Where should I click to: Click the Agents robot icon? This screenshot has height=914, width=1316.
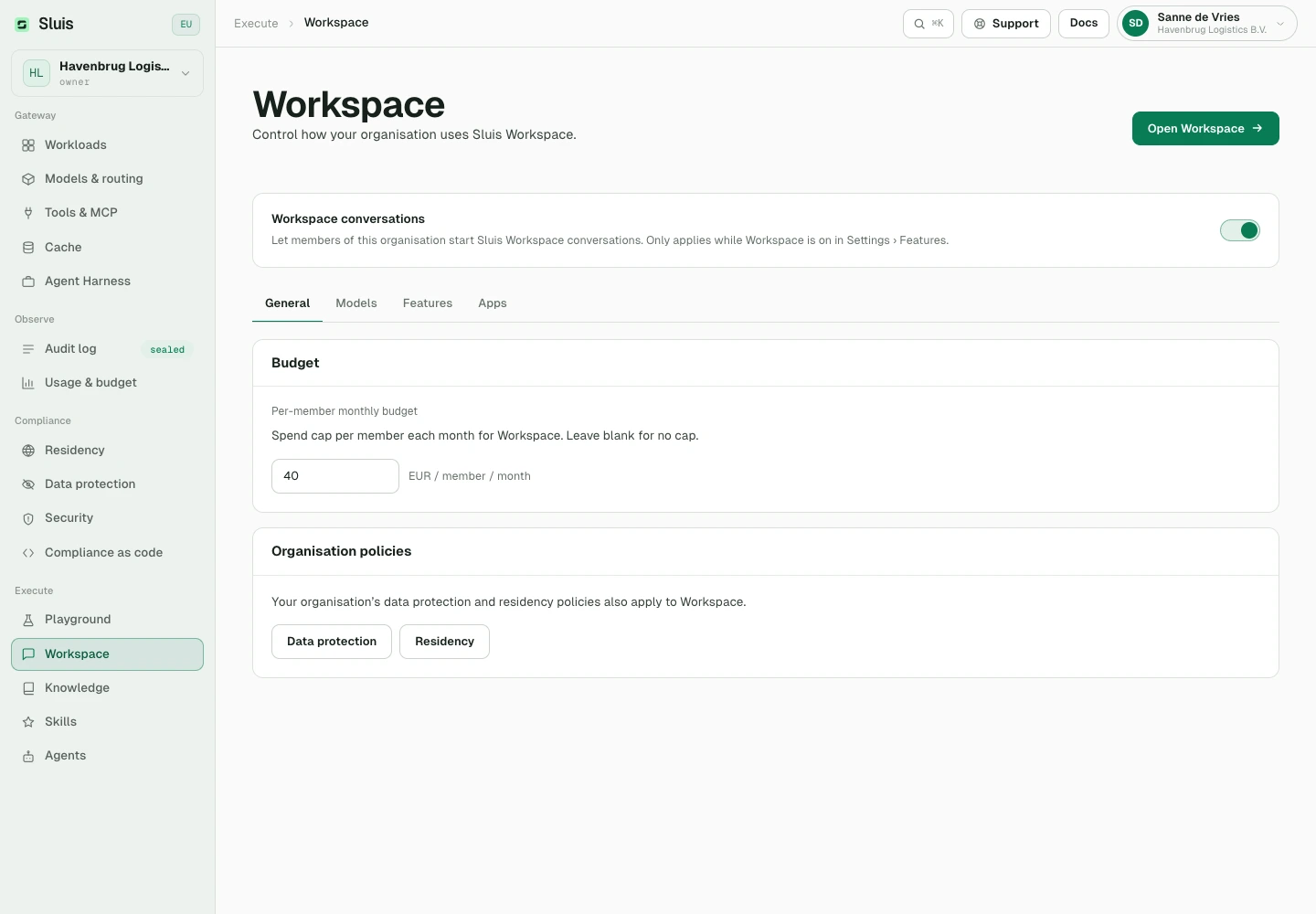[28, 756]
